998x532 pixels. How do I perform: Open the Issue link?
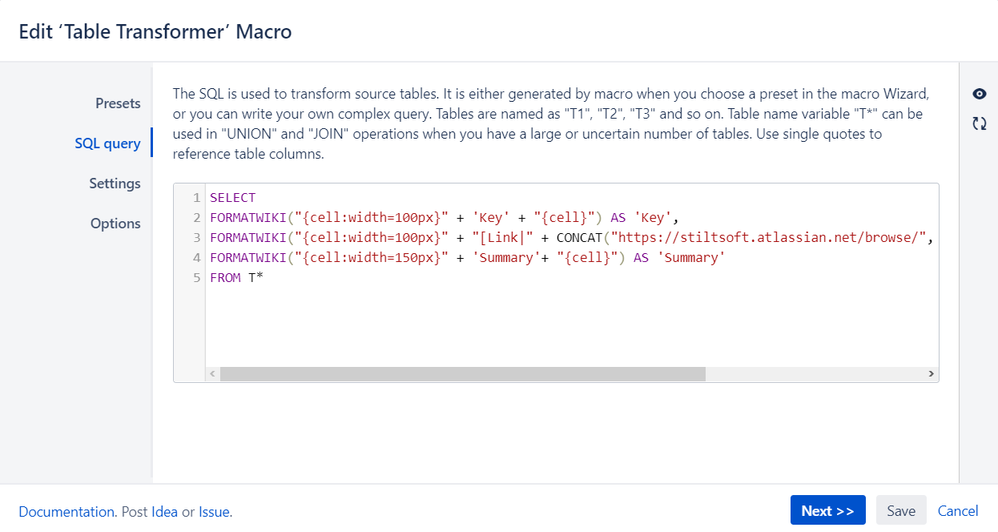pos(214,512)
